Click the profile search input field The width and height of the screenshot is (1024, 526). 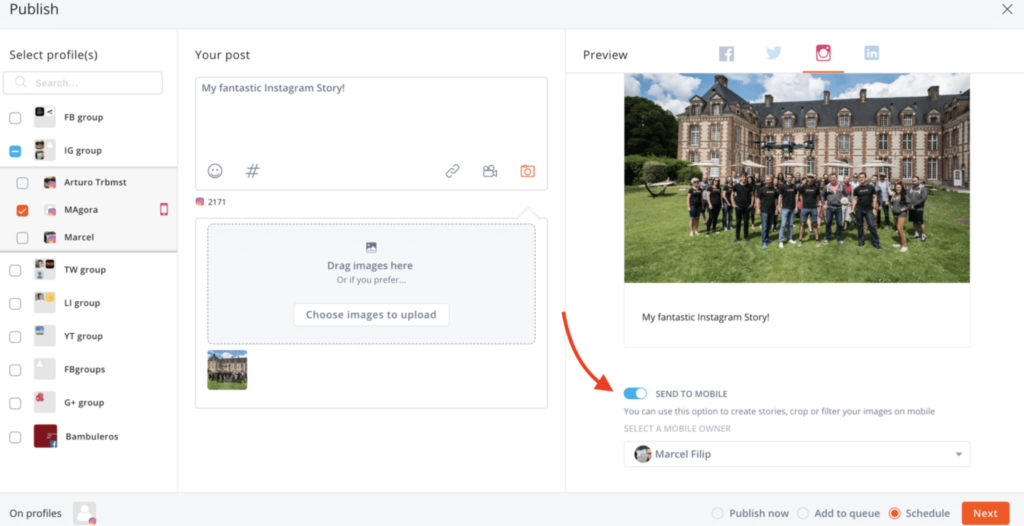click(83, 83)
